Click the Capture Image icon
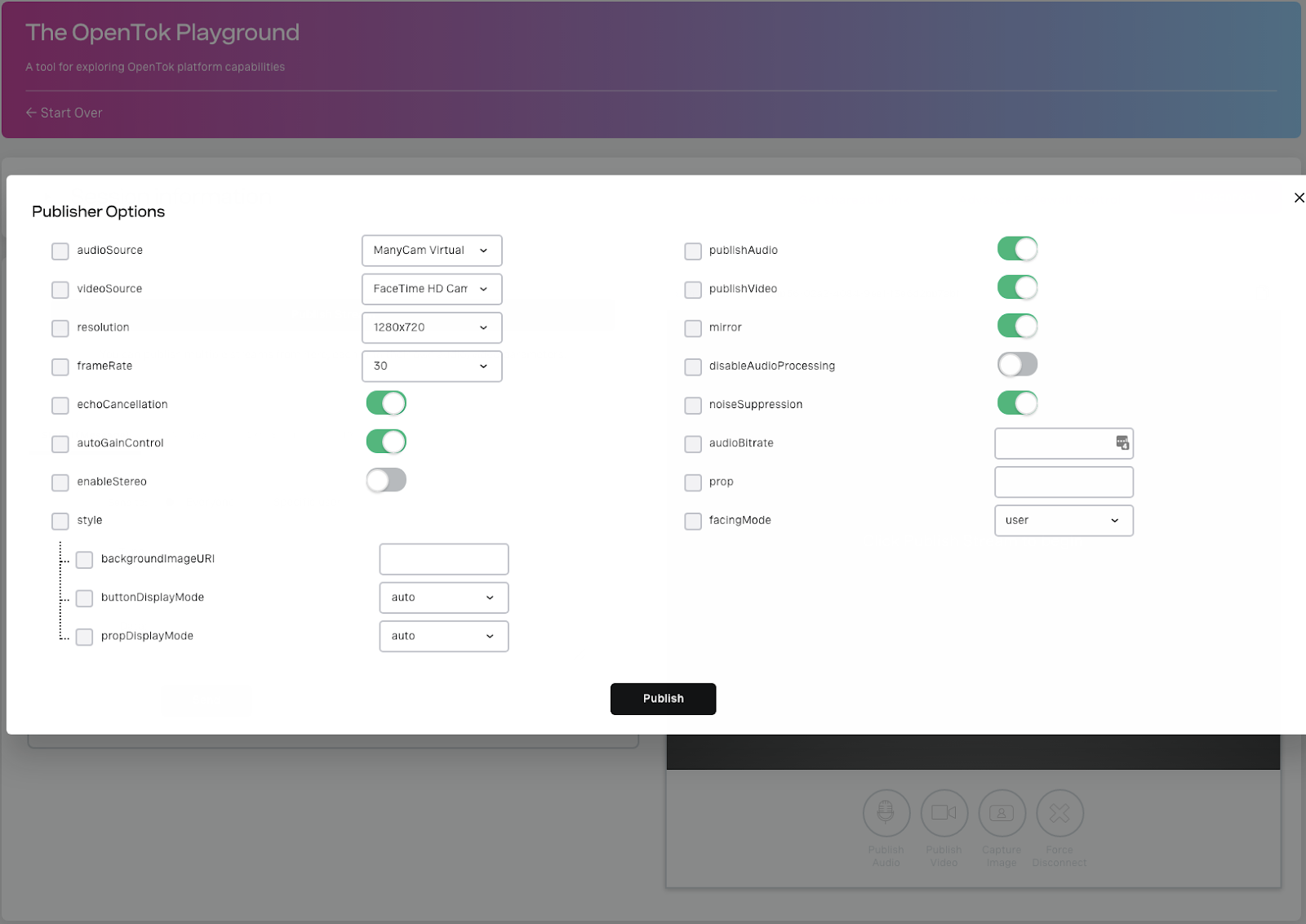This screenshot has height=924, width=1306. 1002,813
